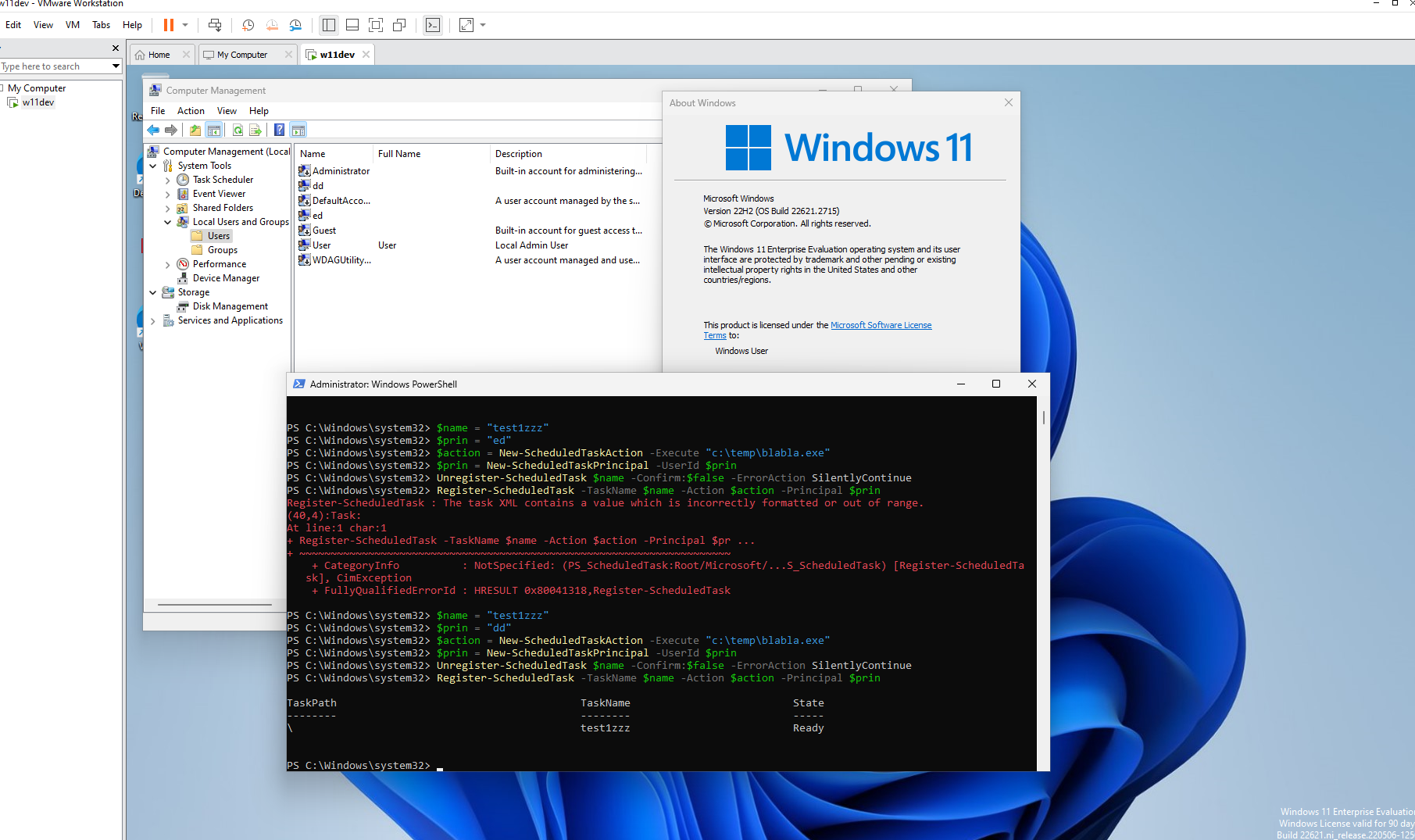Switch to the Home tab
Image resolution: width=1415 pixels, height=840 pixels.
click(x=159, y=55)
